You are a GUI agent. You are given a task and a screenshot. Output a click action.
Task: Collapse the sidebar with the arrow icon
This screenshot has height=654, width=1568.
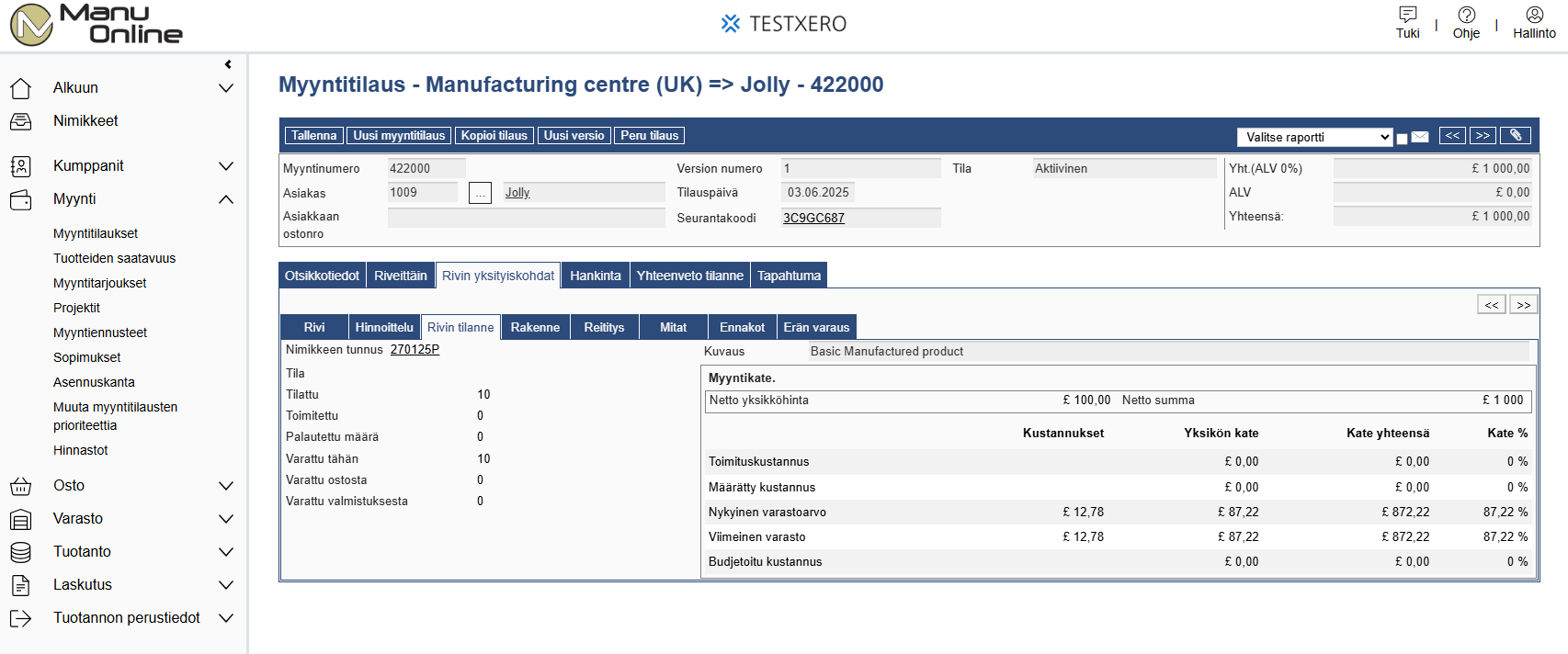[228, 64]
